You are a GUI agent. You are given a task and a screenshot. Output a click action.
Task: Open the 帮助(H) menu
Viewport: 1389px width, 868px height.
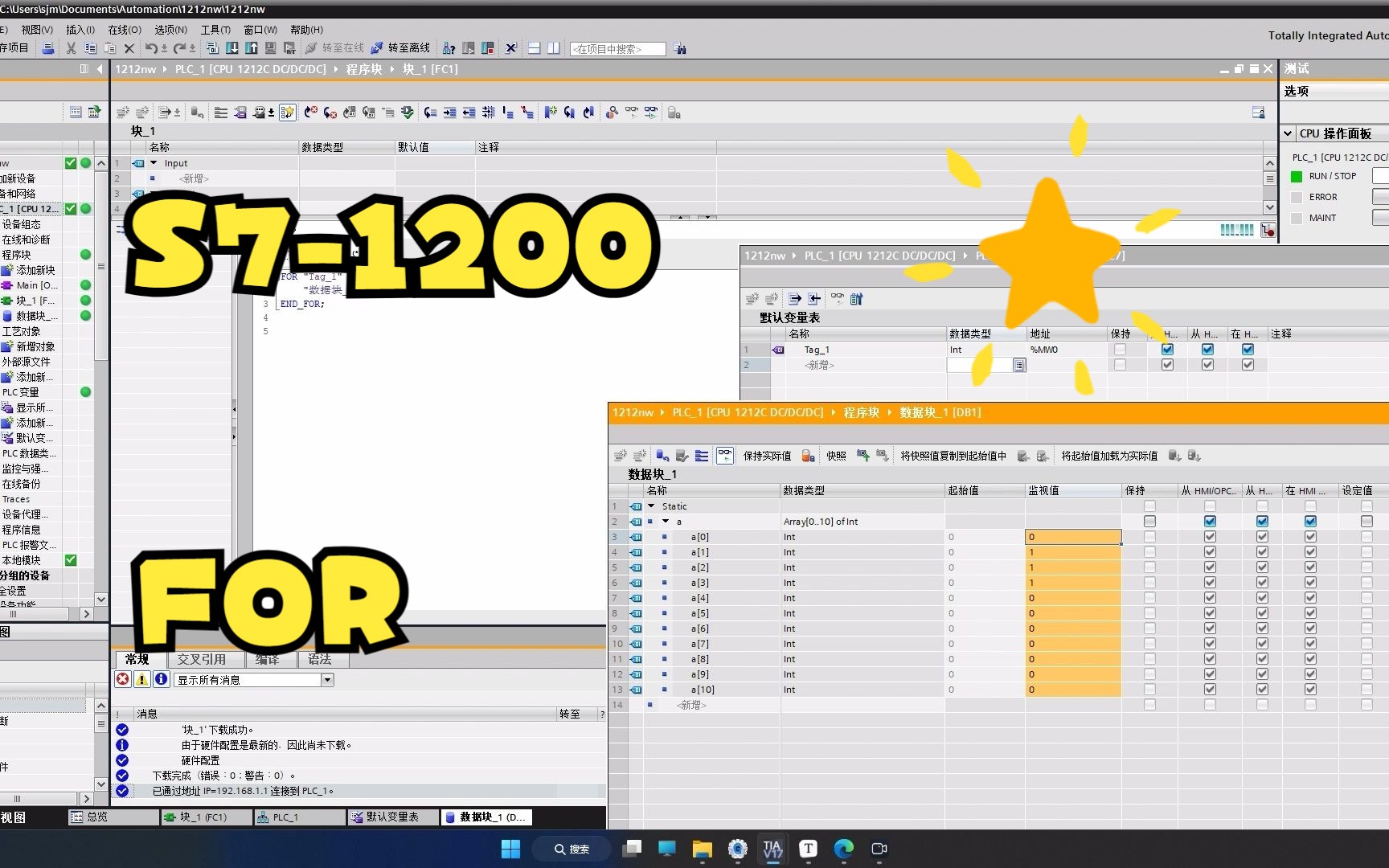point(306,30)
